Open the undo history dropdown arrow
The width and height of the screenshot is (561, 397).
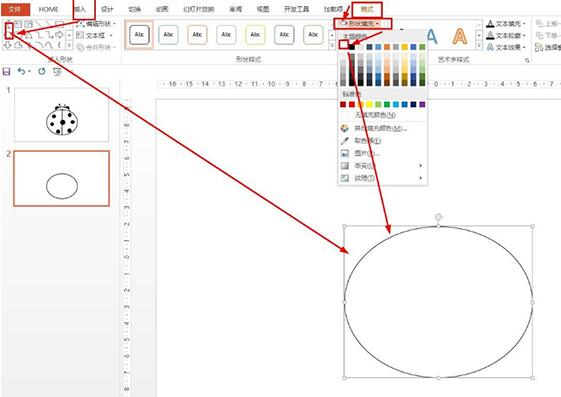(29, 72)
